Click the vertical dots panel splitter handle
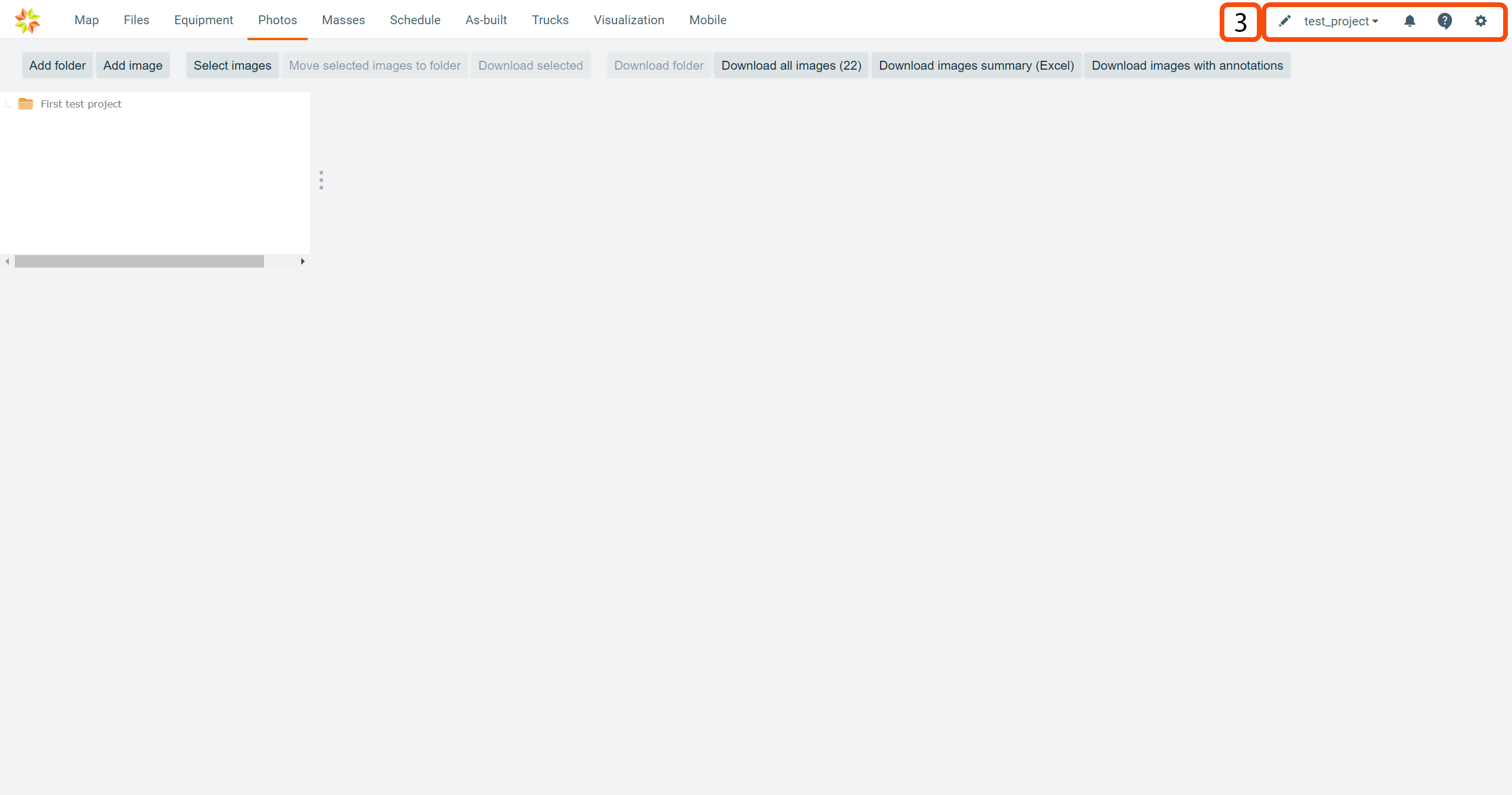 [321, 180]
